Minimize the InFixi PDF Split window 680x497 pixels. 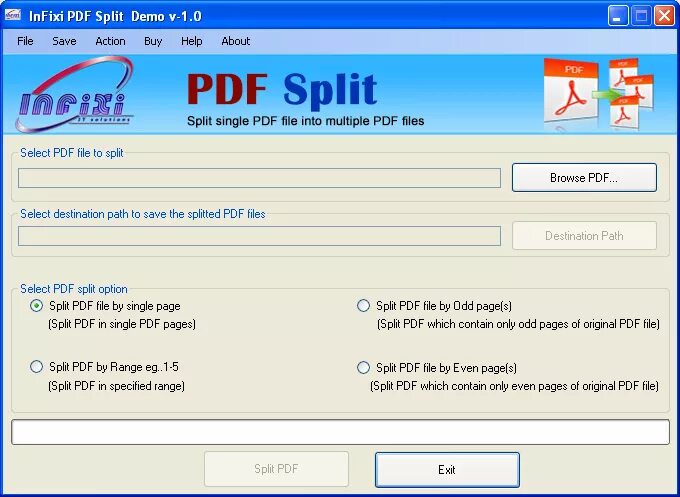[x=618, y=16]
